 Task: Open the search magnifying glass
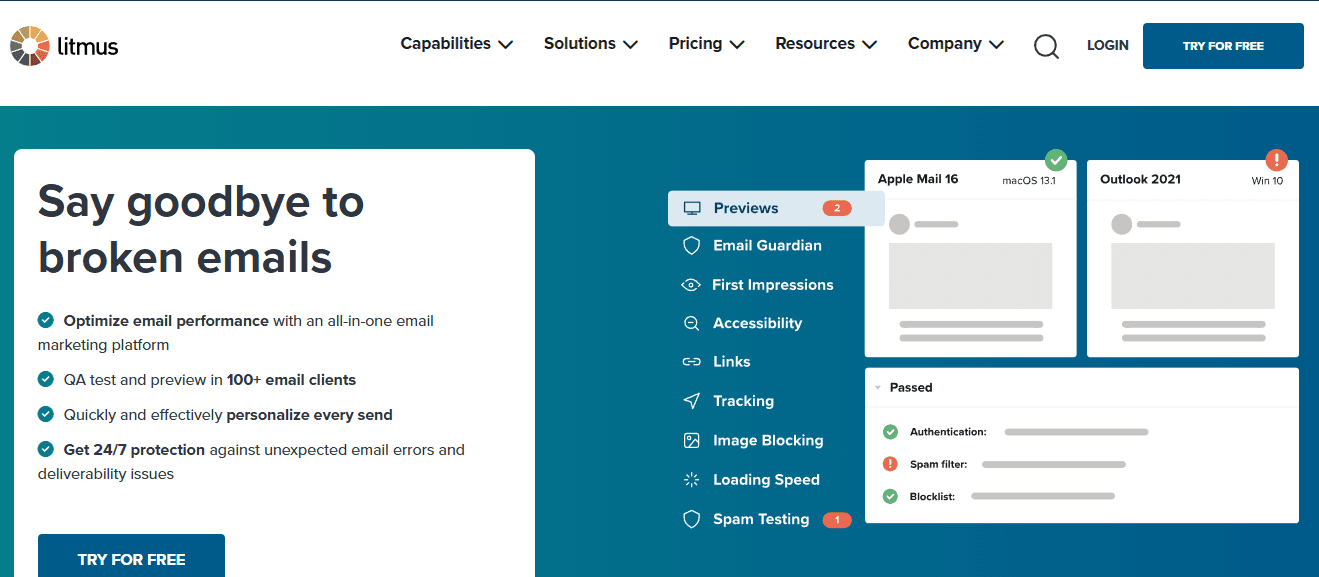(1046, 46)
